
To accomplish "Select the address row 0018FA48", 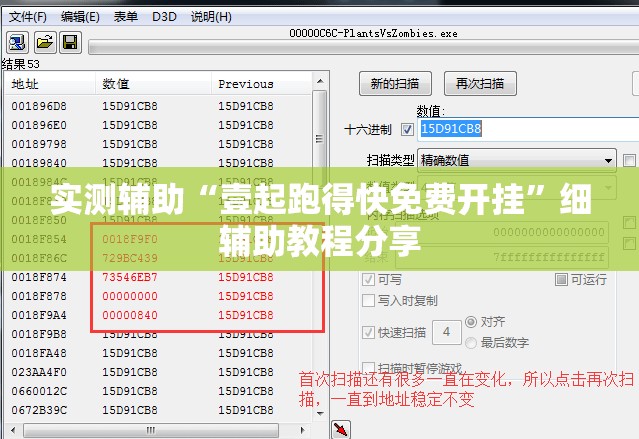I will (158, 353).
